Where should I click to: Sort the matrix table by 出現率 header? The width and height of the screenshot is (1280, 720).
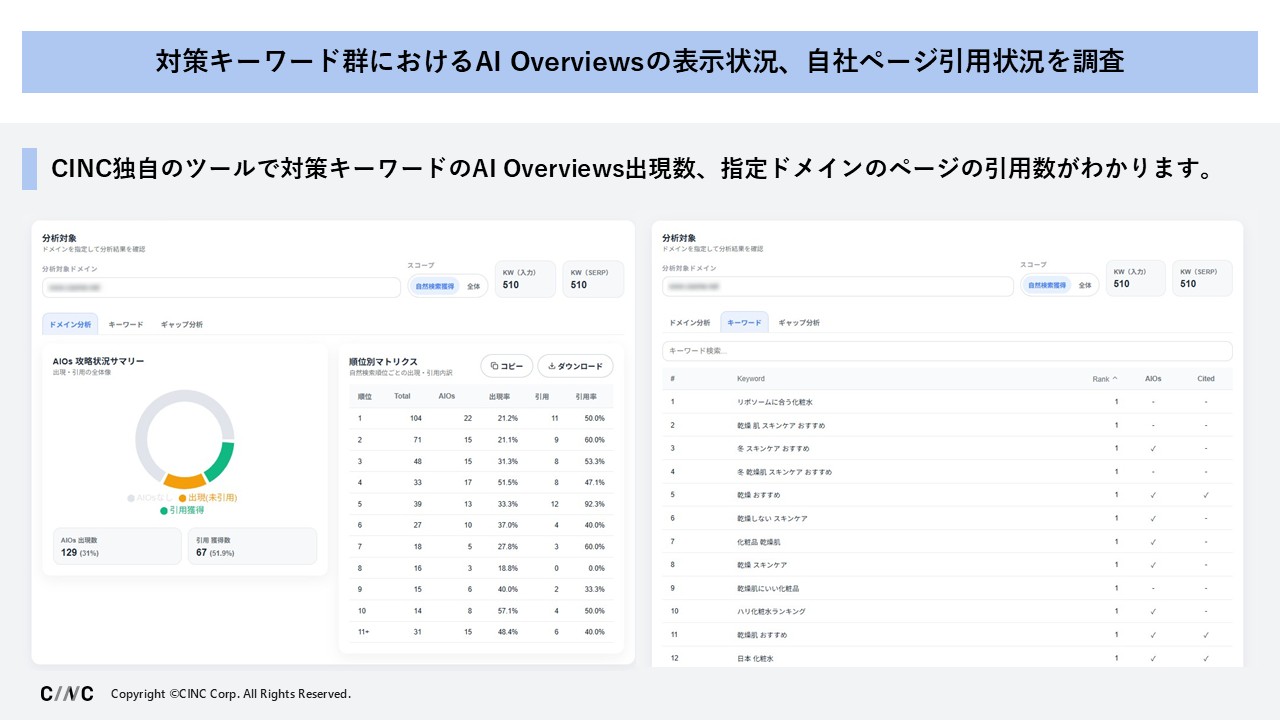[499, 396]
